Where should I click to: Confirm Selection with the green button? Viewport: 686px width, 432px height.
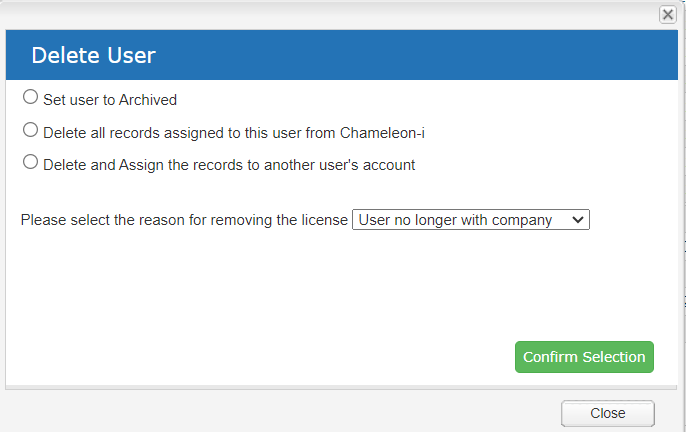click(584, 357)
